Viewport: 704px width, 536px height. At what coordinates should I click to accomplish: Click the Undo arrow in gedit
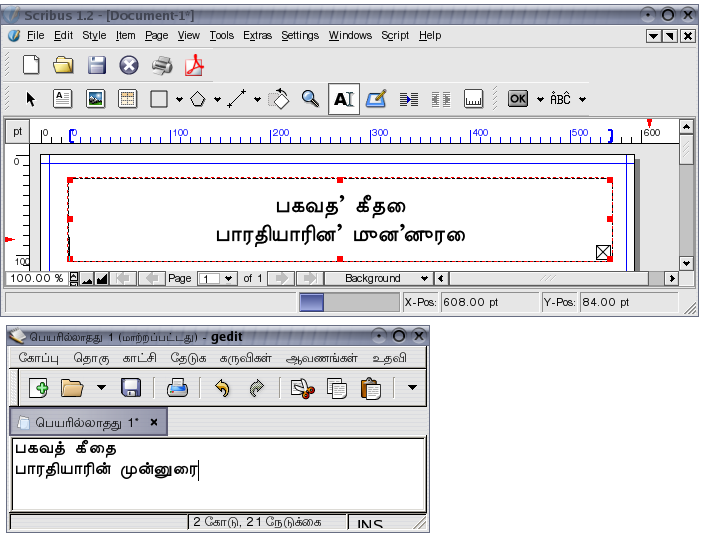point(222,388)
